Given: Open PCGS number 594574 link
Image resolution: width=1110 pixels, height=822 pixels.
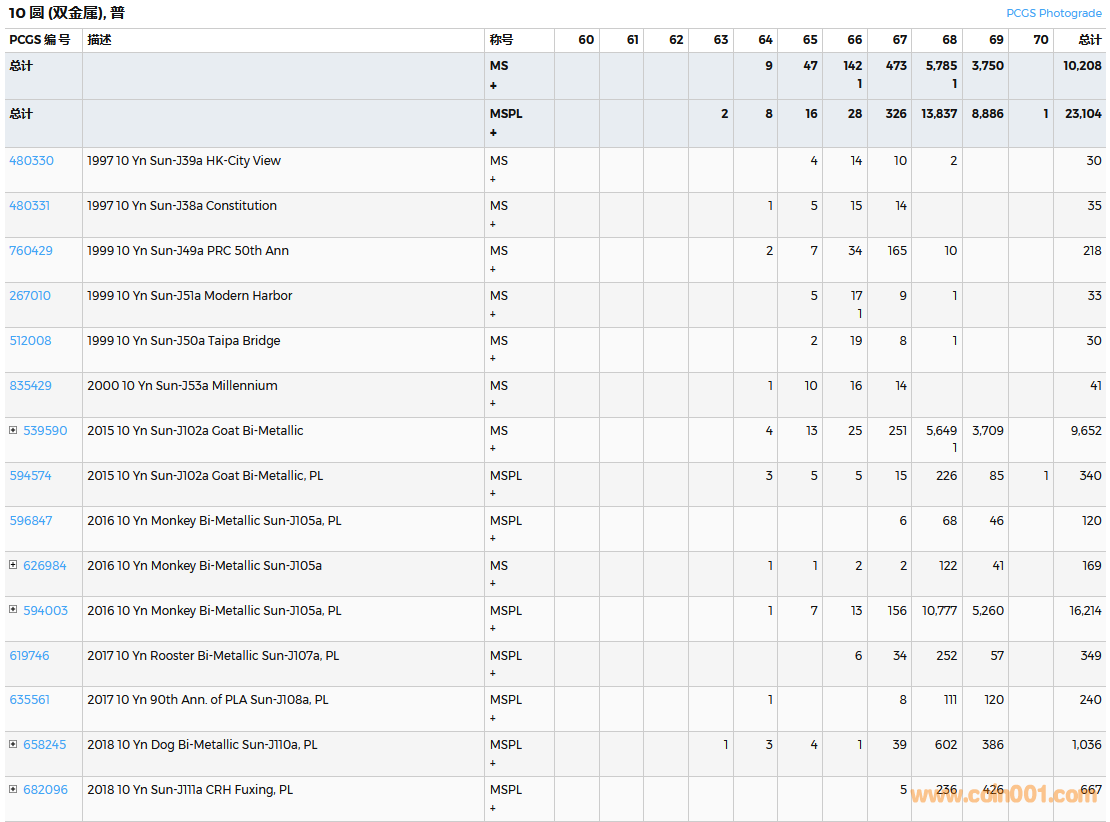Looking at the screenshot, I should [x=30, y=476].
